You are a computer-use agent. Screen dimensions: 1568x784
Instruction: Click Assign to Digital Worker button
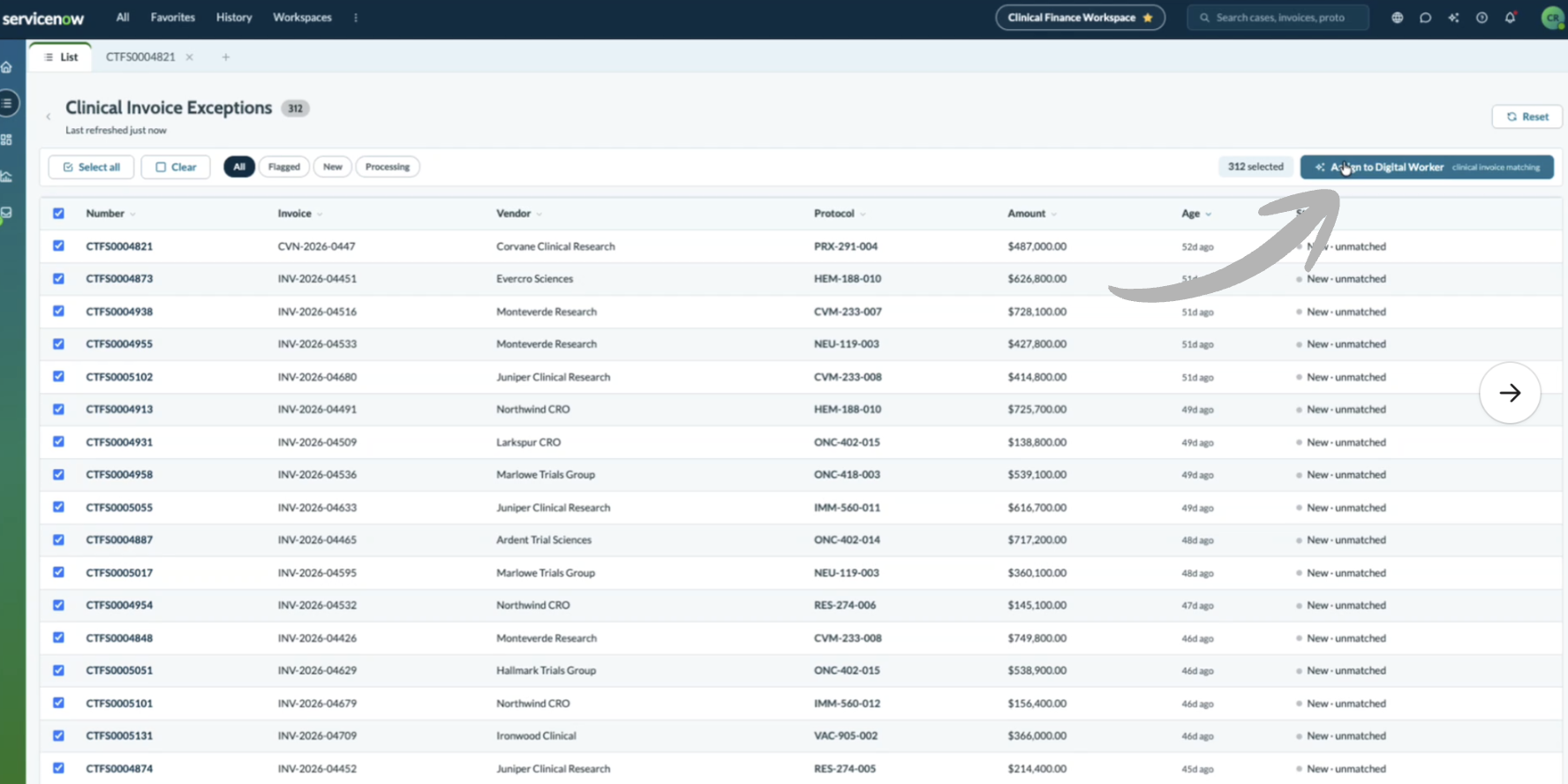(x=1427, y=167)
